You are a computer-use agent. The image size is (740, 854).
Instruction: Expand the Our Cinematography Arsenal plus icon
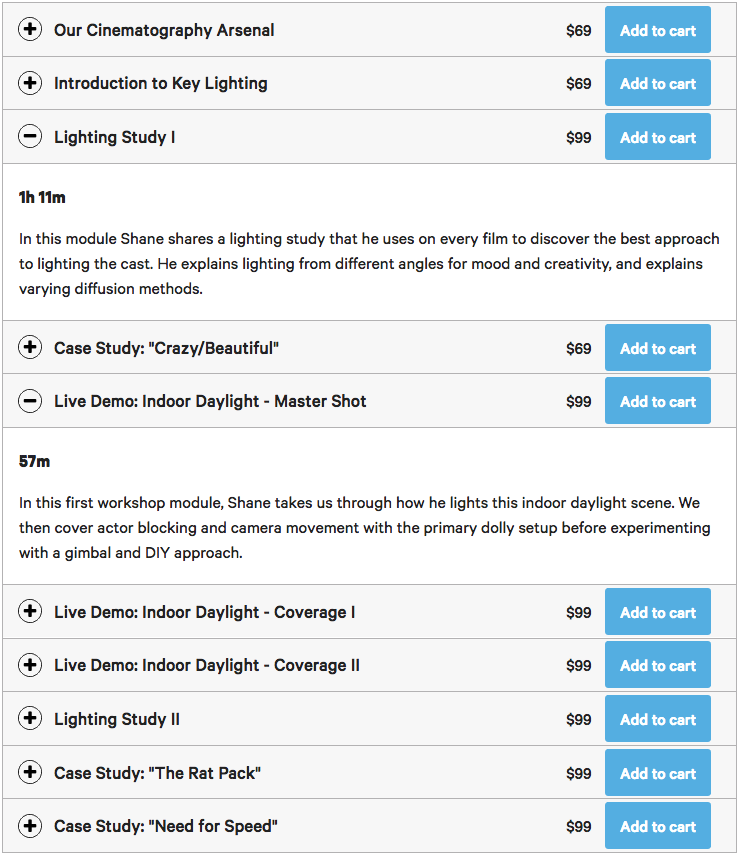[30, 30]
